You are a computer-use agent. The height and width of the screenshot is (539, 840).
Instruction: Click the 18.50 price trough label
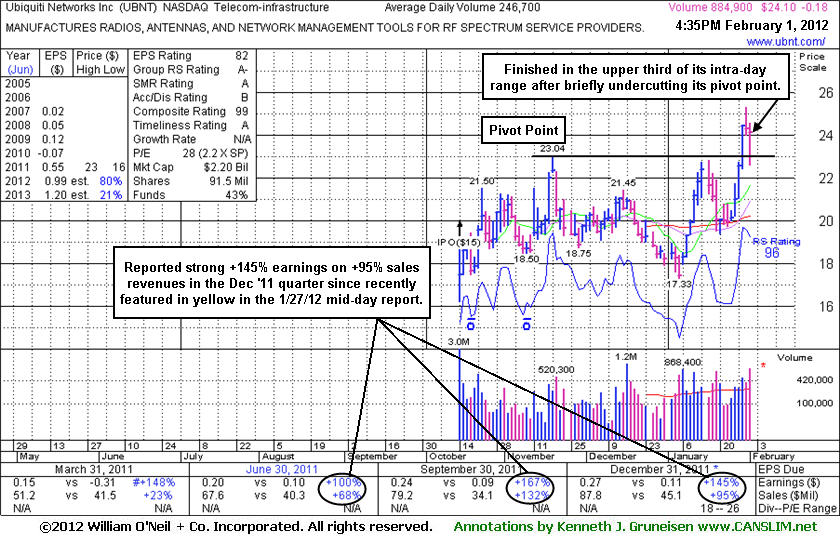527,259
